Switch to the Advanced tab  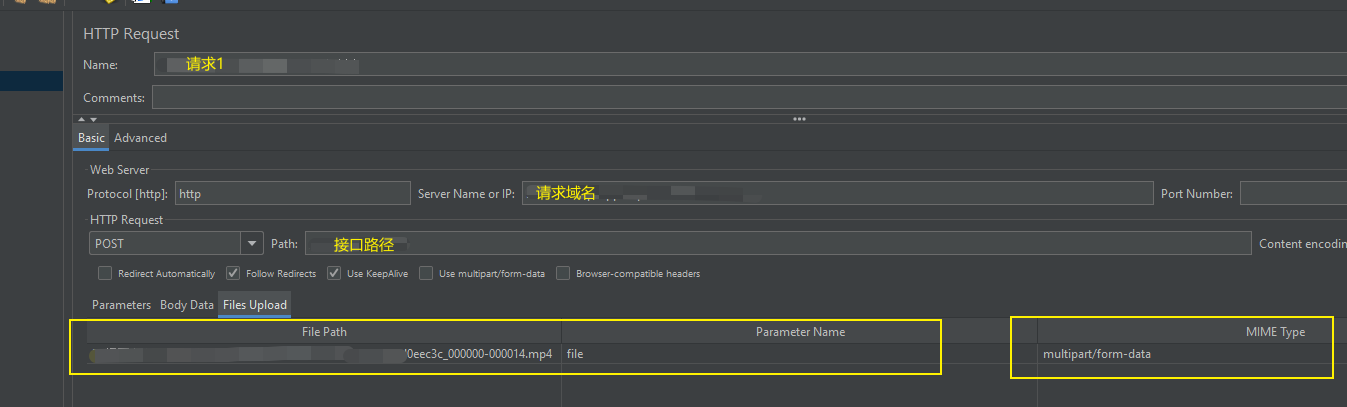140,138
